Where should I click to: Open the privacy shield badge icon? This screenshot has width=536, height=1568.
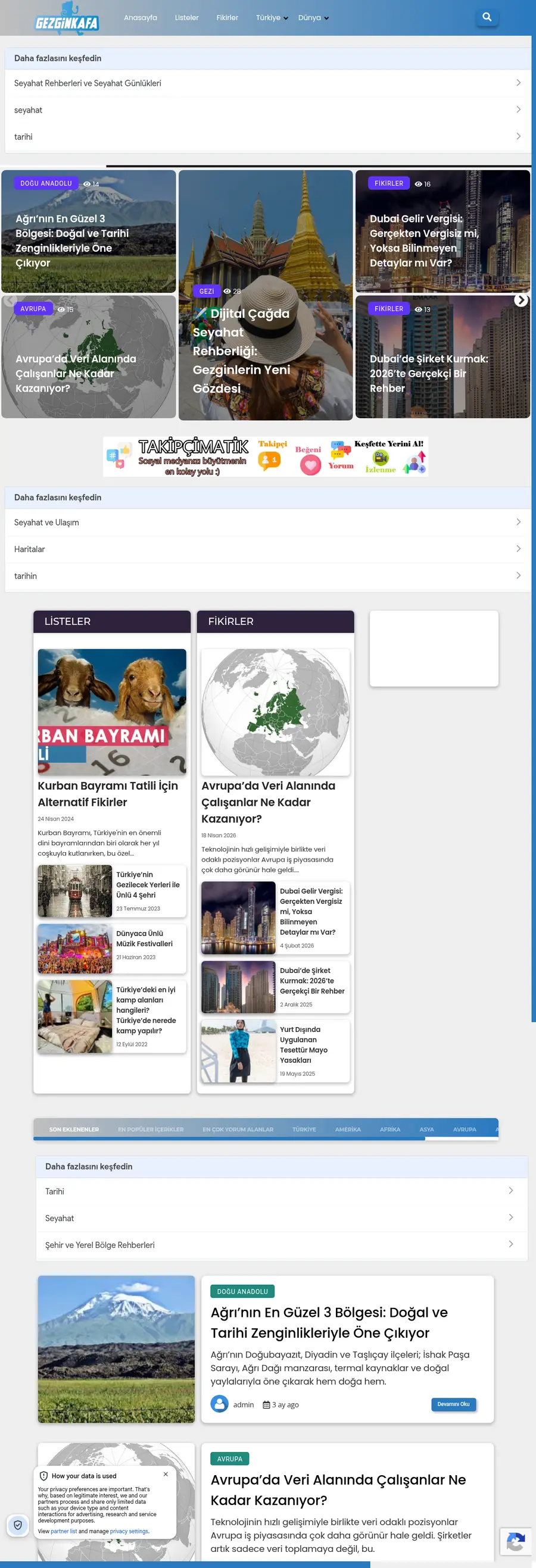[x=18, y=1524]
